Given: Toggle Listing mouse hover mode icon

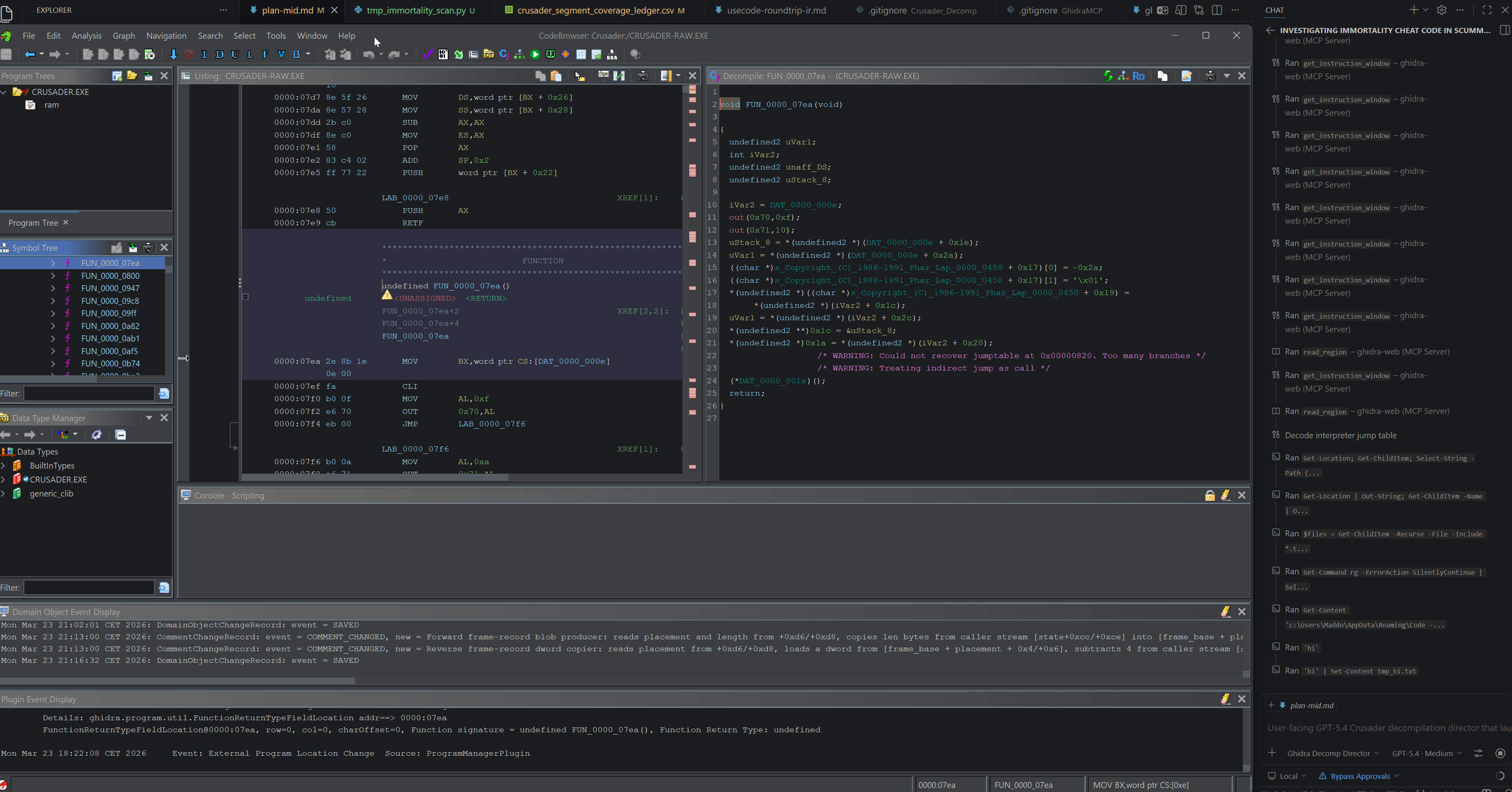Looking at the screenshot, I should pyautogui.click(x=580, y=76).
